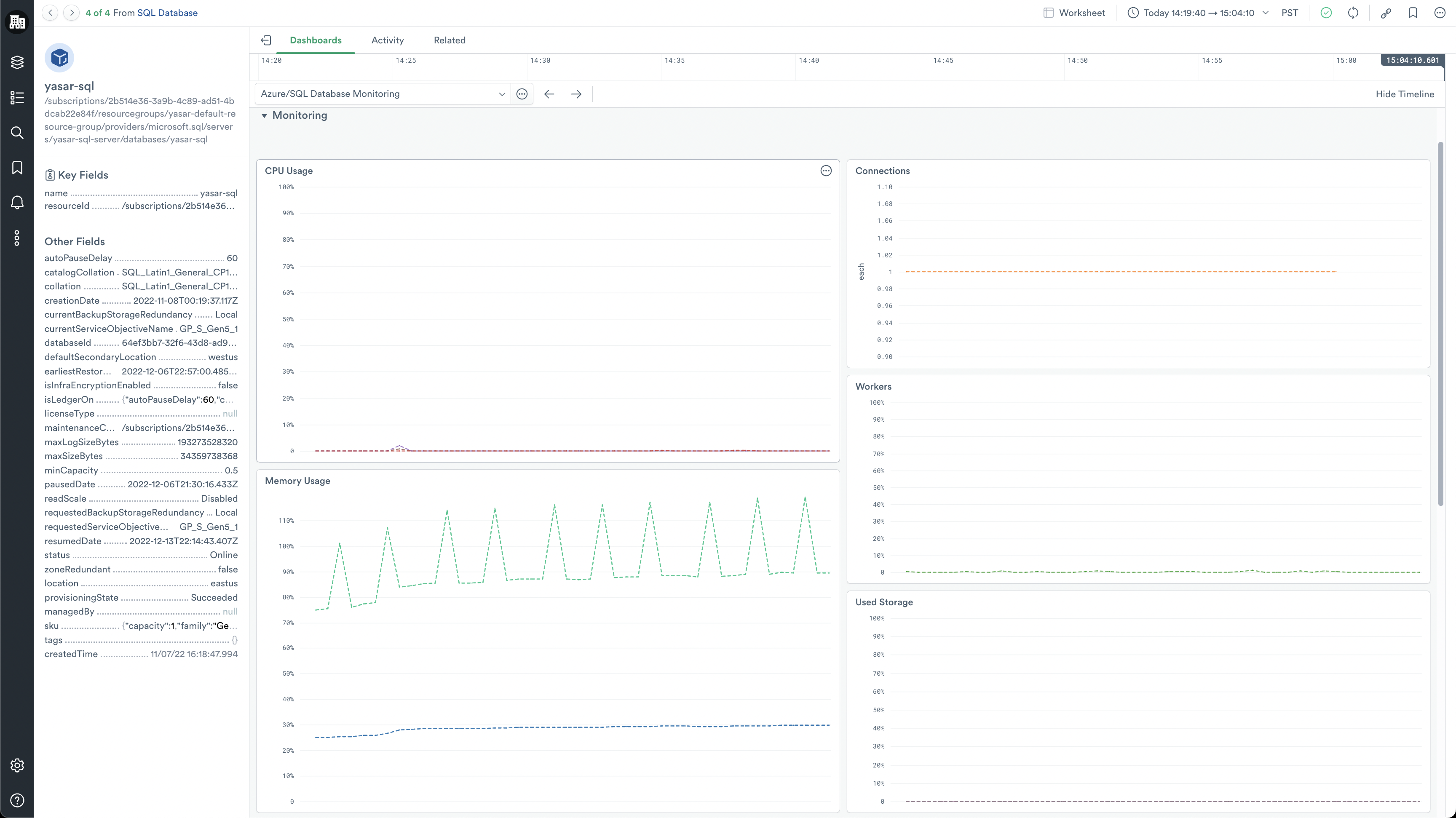
Task: Open CPU Usage panel options menu
Action: pyautogui.click(x=826, y=171)
